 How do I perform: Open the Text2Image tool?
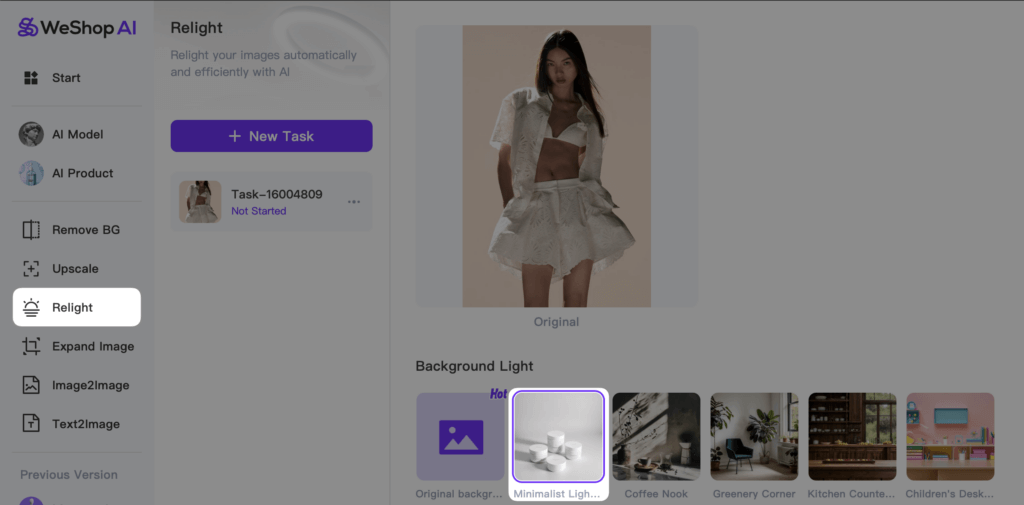pos(76,424)
